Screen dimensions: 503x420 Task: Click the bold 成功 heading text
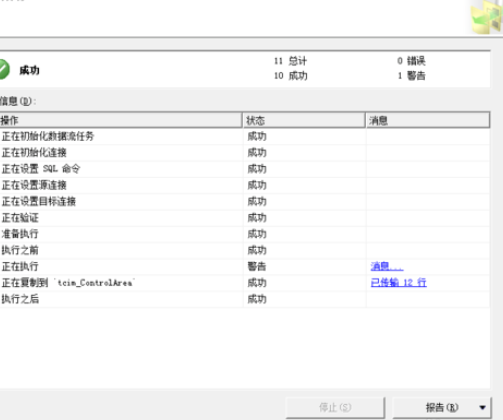point(29,70)
